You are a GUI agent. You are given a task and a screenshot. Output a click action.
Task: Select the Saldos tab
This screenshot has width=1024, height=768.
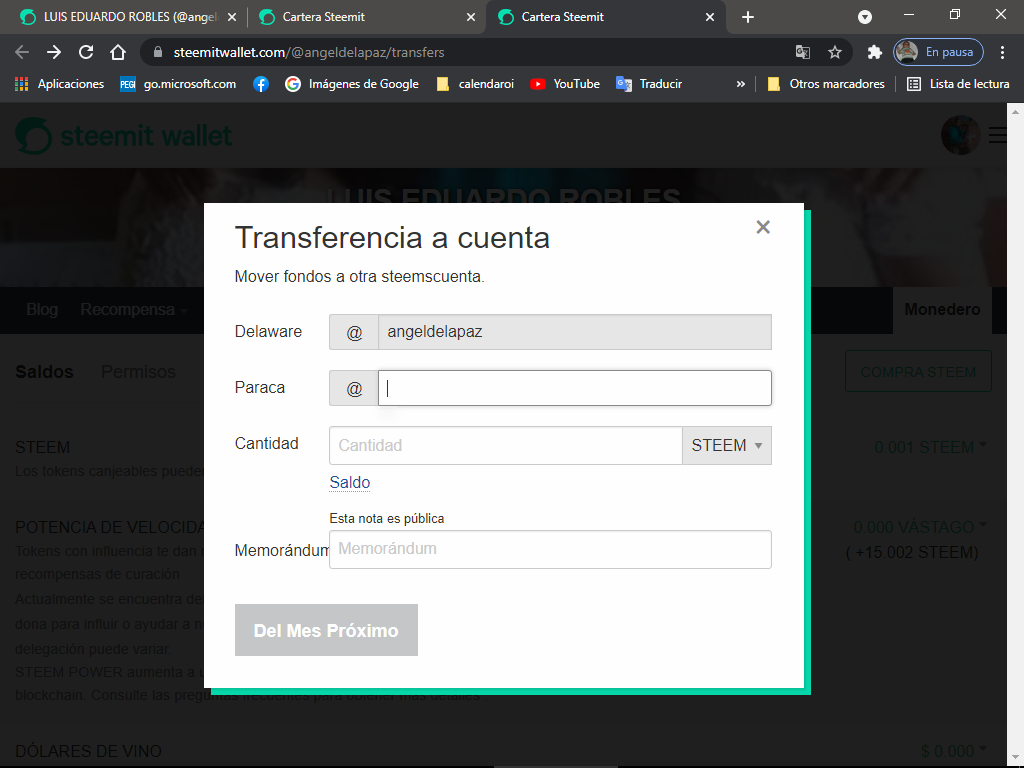click(44, 372)
